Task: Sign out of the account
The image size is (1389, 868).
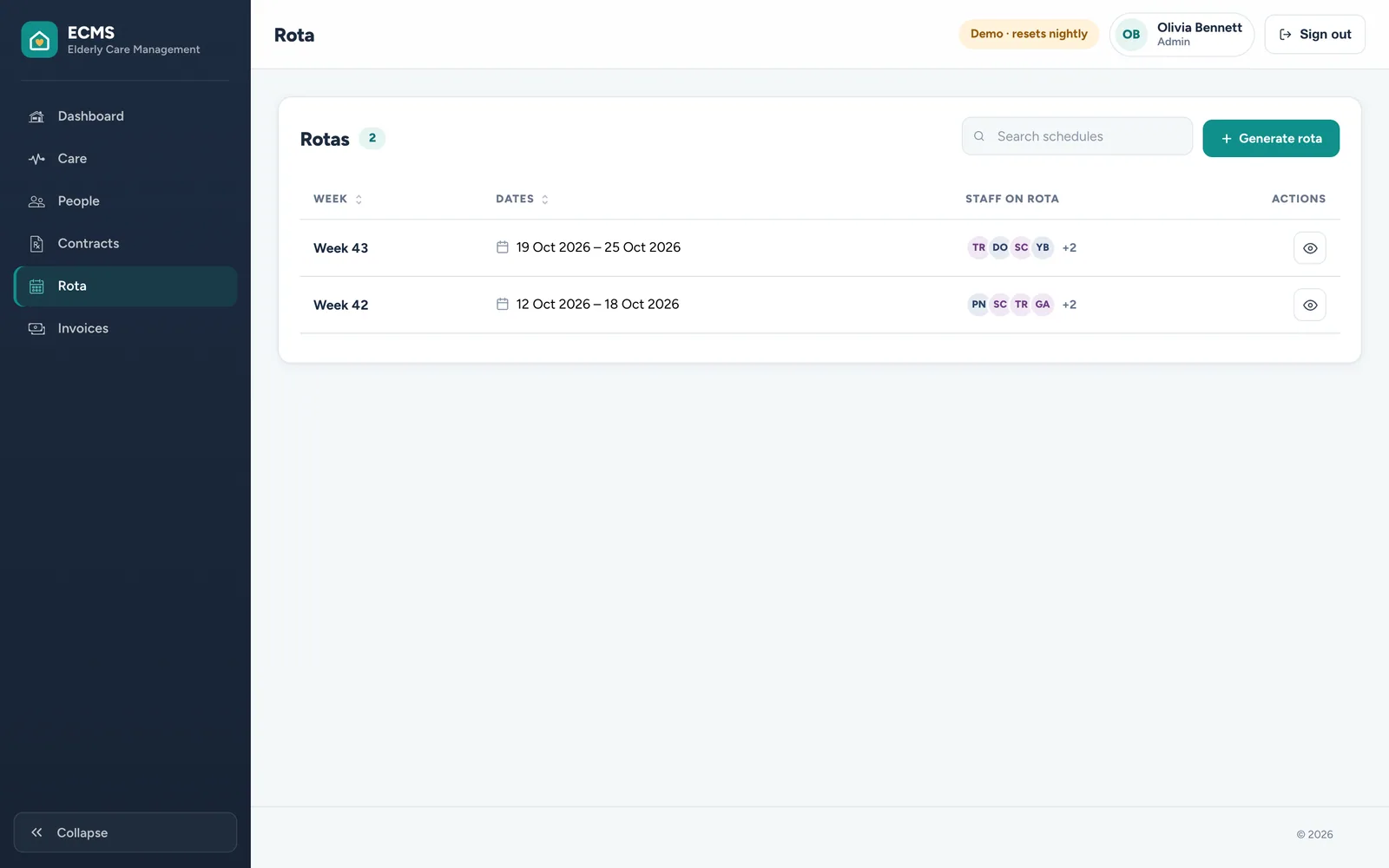Action: coord(1314,35)
